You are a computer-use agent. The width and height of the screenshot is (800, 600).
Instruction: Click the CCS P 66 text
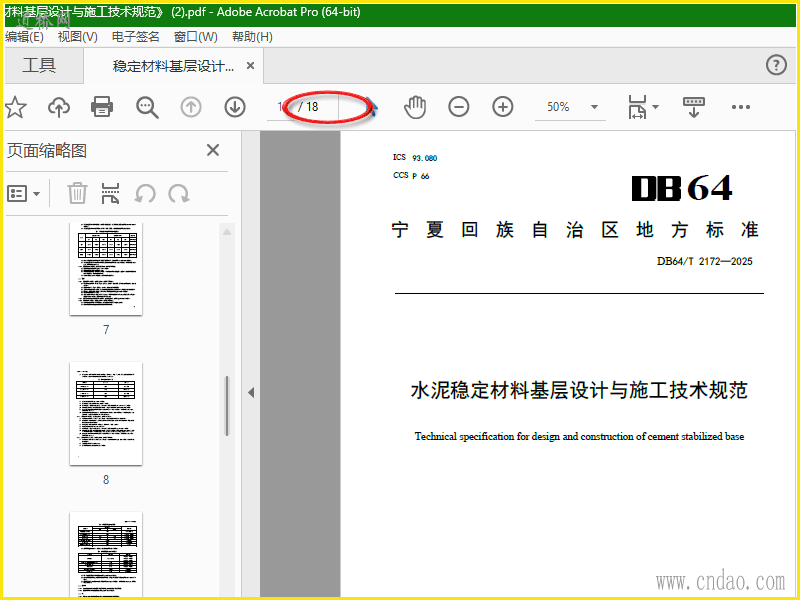pyautogui.click(x=411, y=176)
